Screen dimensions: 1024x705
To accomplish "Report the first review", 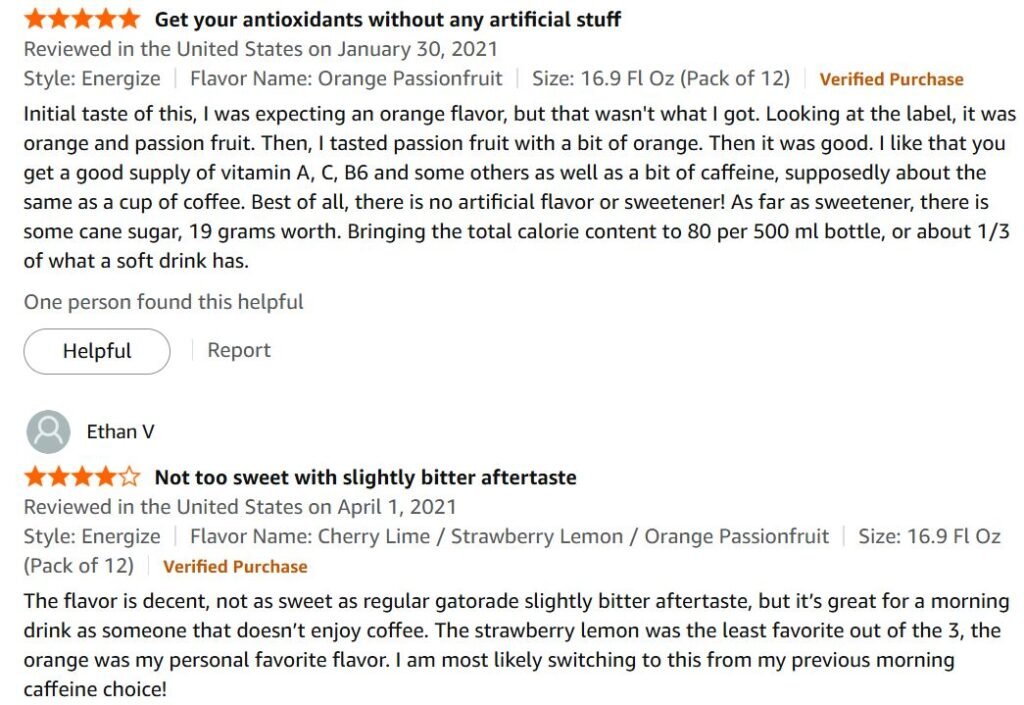I will point(239,350).
